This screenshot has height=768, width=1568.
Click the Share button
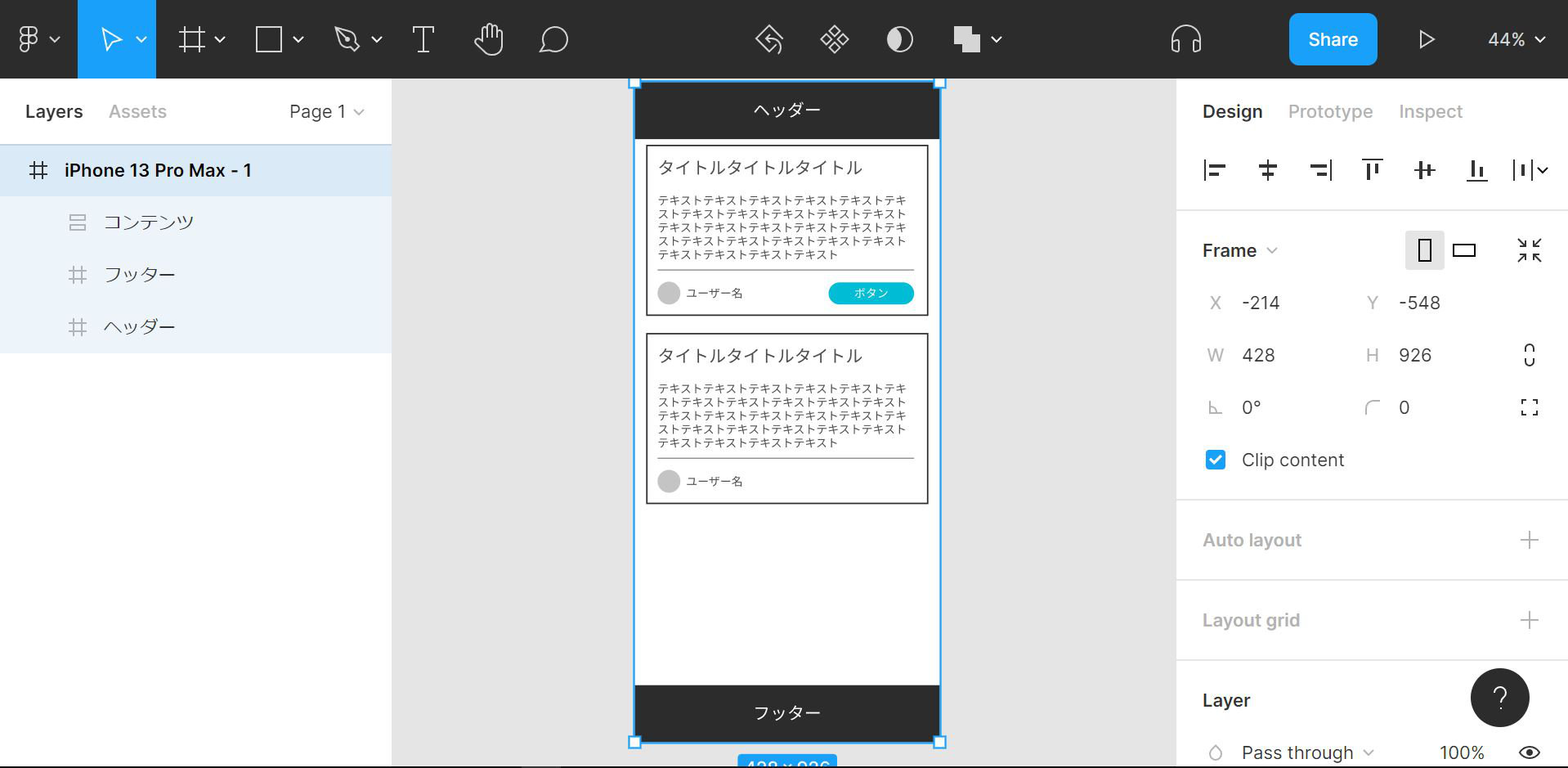[x=1333, y=39]
